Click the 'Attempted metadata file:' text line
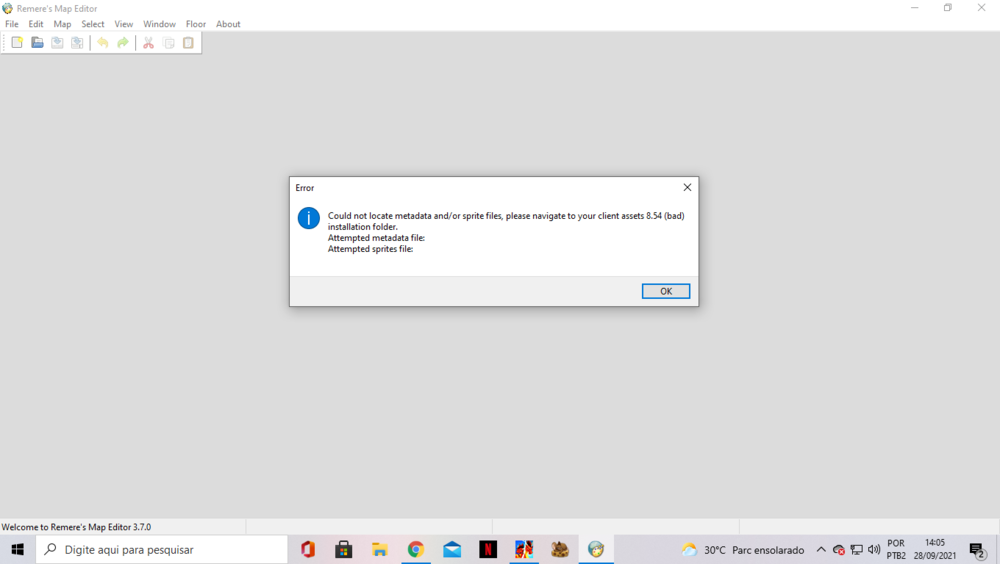The height and width of the screenshot is (564, 1000). (x=376, y=238)
